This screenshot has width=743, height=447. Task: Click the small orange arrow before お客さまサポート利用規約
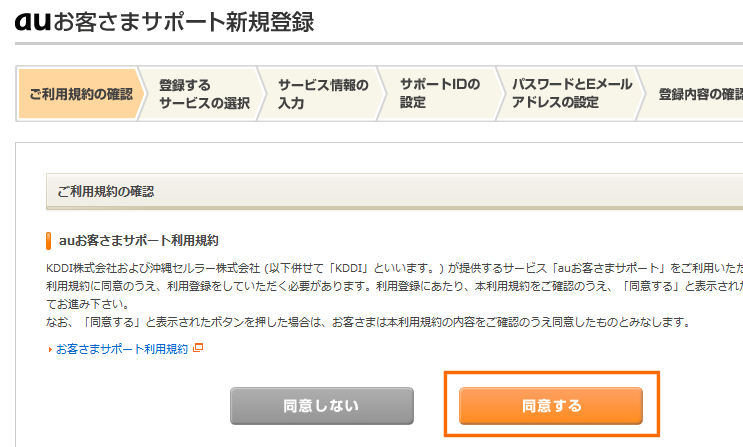pyautogui.click(x=50, y=349)
